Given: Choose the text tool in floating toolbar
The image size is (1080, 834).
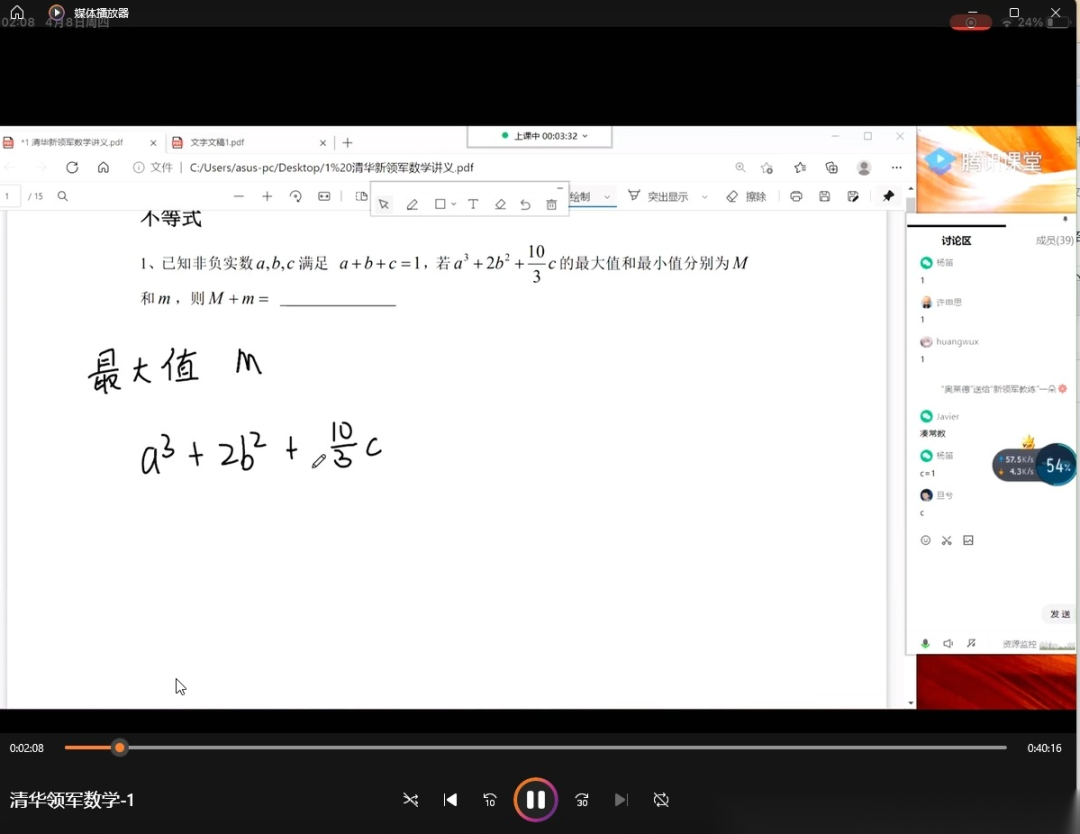Looking at the screenshot, I should 473,204.
